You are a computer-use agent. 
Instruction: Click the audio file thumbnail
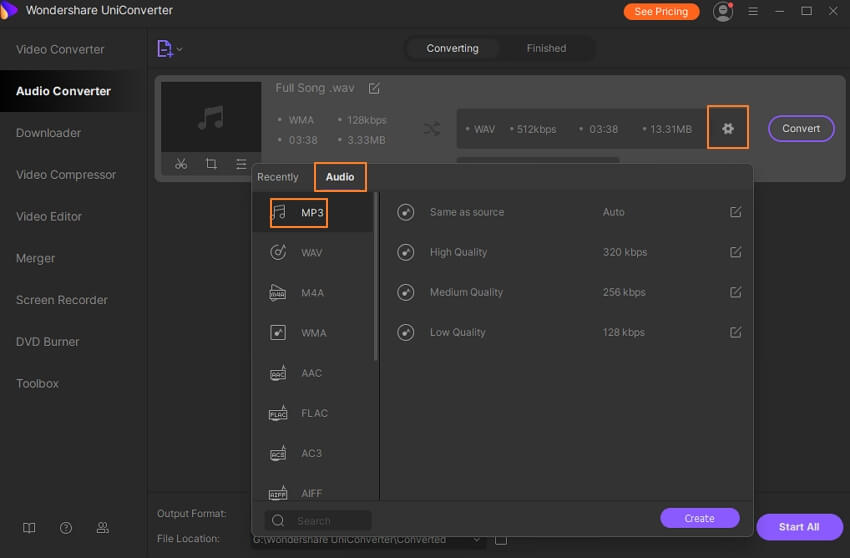[211, 117]
